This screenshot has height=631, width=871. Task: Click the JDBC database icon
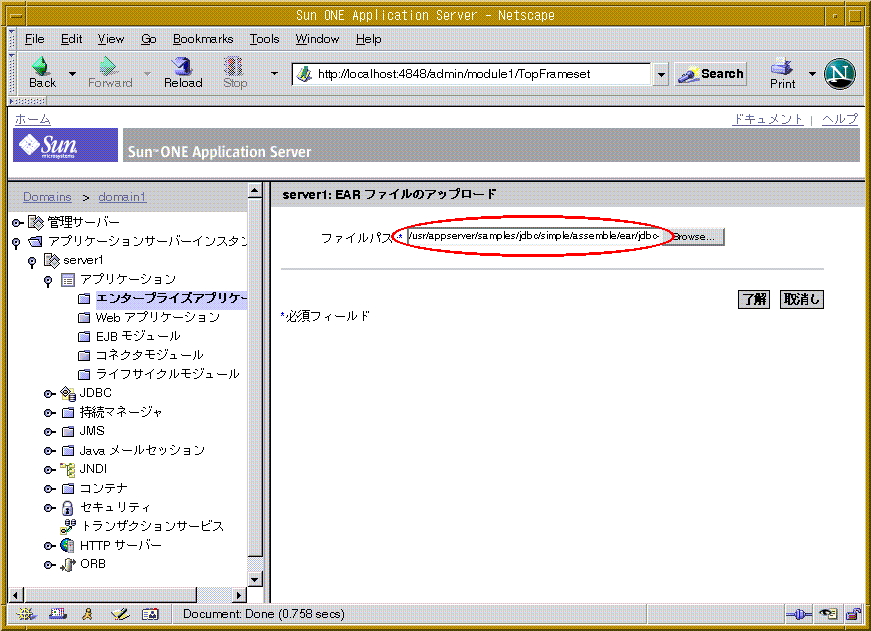click(x=68, y=394)
